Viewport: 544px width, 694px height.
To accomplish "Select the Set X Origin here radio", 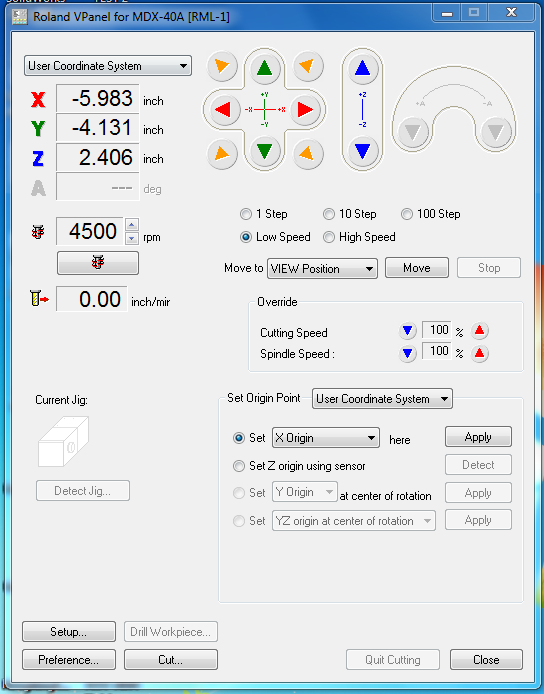I will (x=239, y=438).
